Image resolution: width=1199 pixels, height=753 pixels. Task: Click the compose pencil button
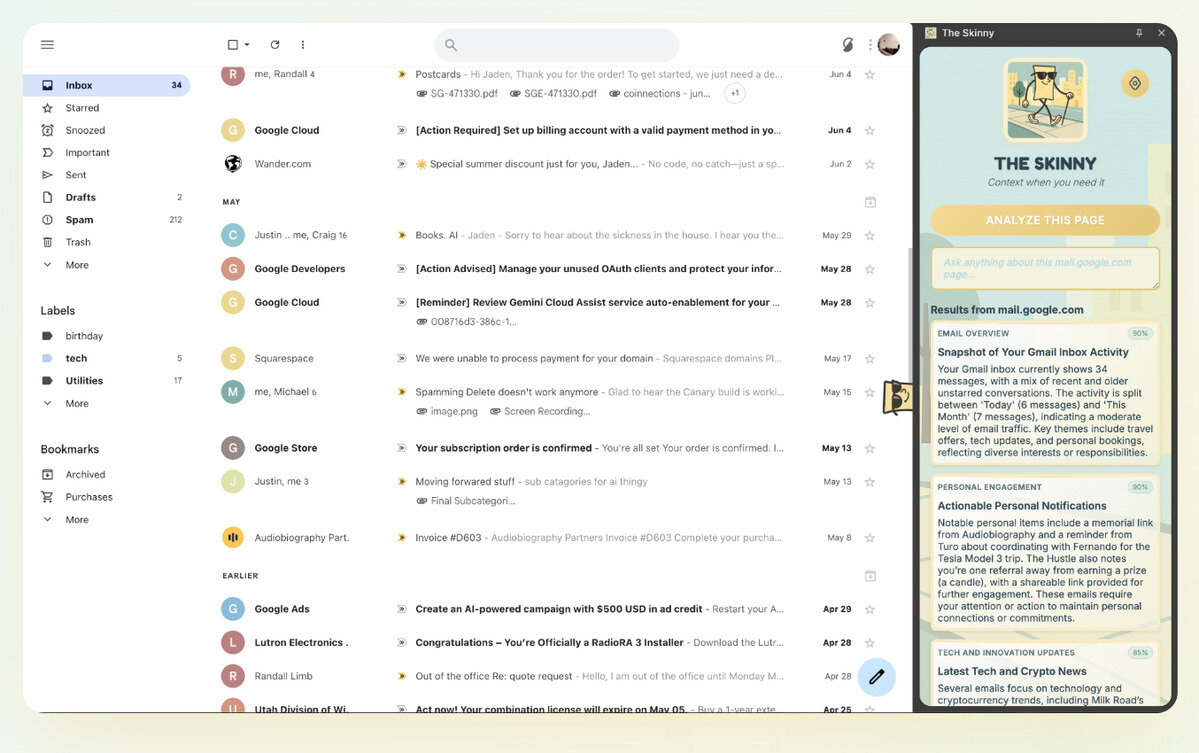point(876,677)
